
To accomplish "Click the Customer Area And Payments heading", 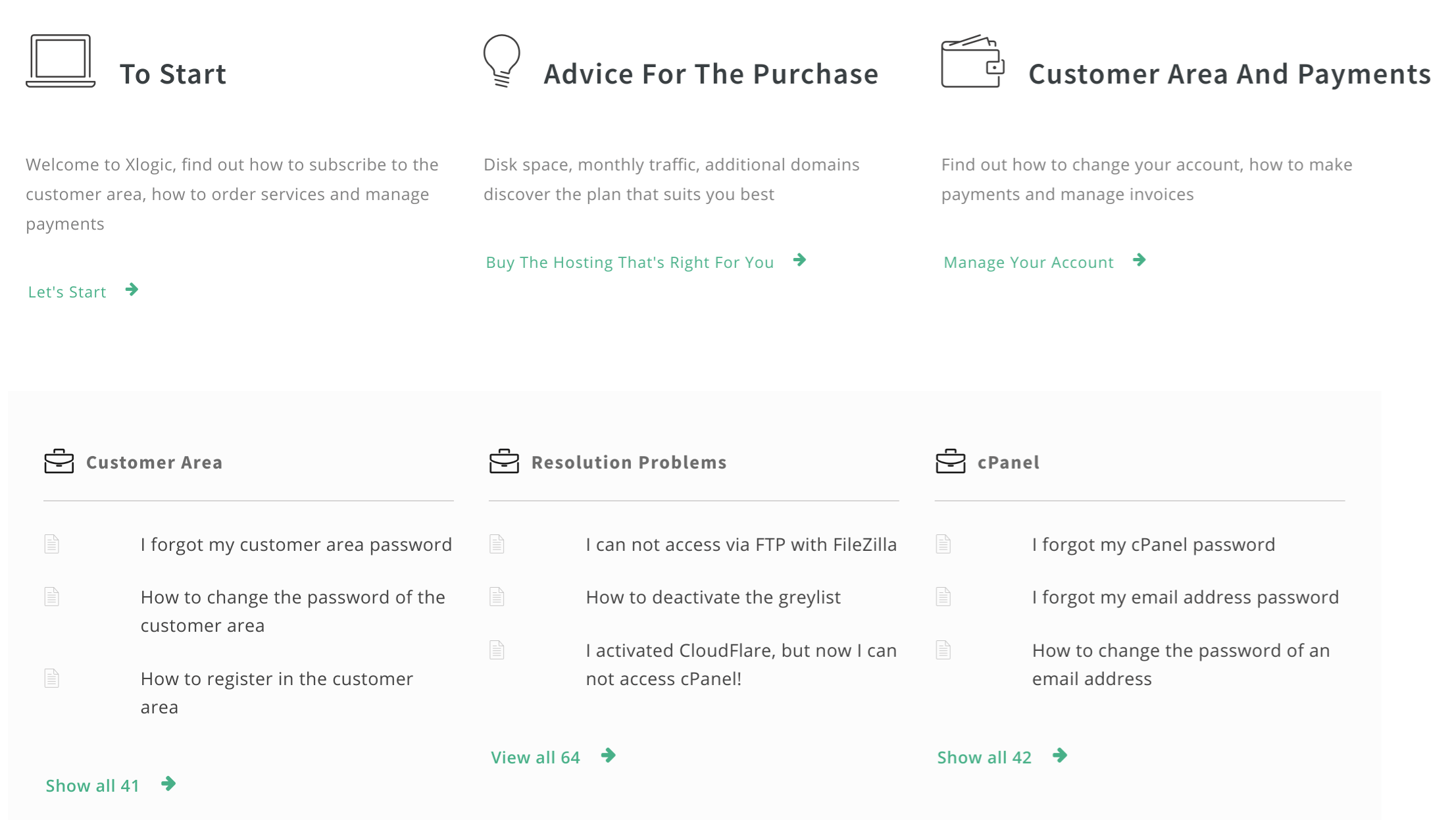I will pyautogui.click(x=1230, y=74).
